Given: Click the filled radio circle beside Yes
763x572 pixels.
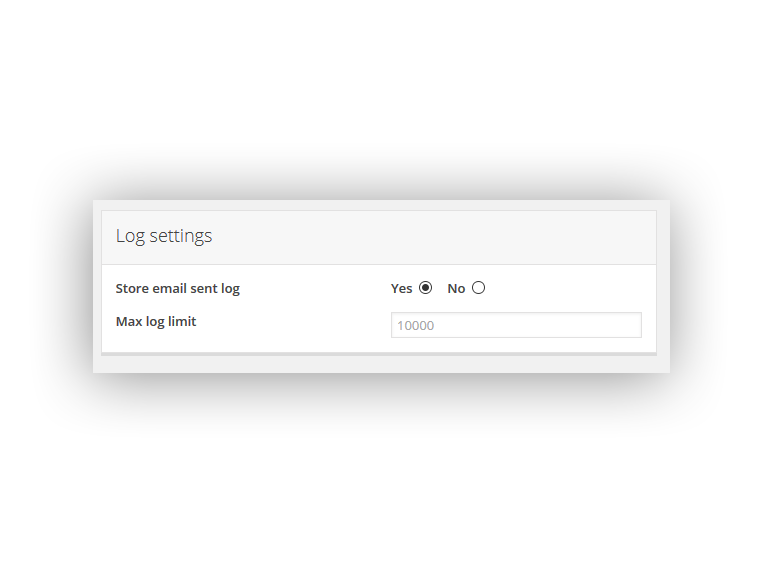Looking at the screenshot, I should 426,288.
